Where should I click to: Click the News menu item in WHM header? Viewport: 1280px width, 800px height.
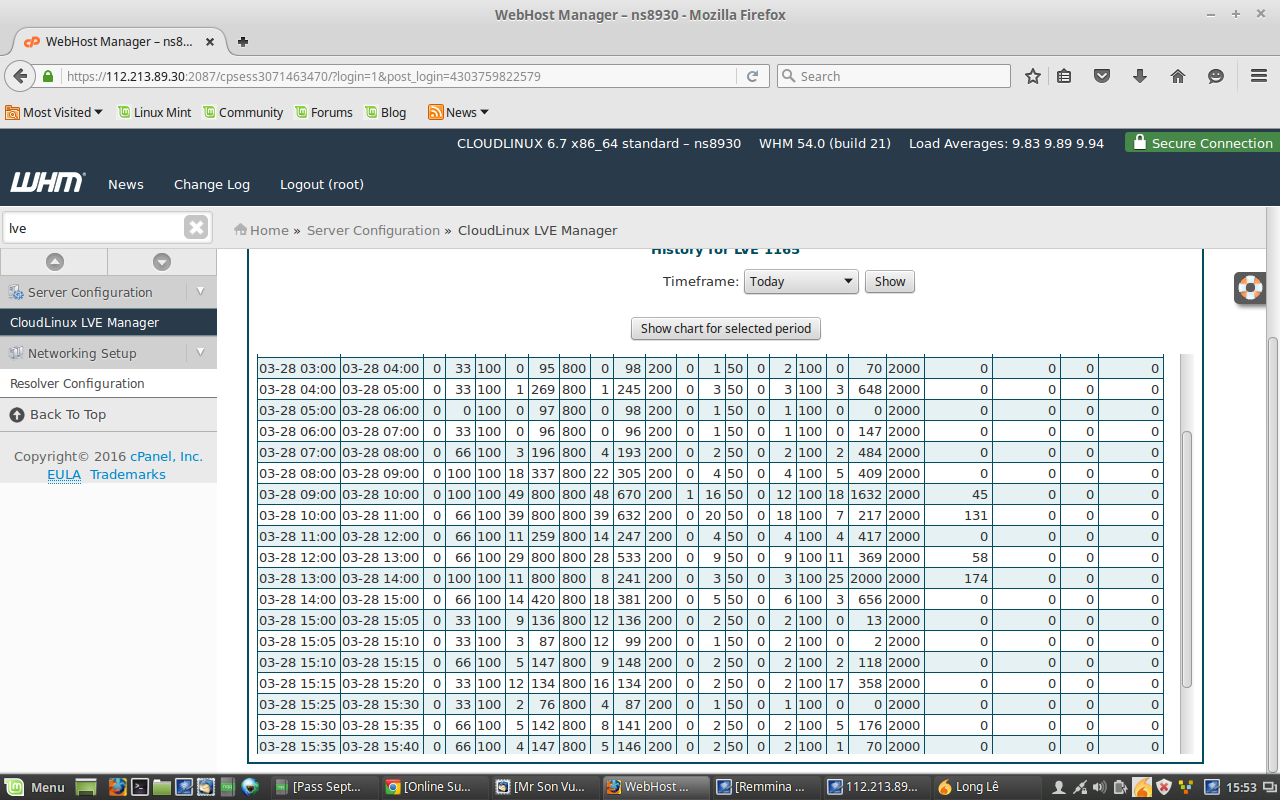(x=126, y=184)
